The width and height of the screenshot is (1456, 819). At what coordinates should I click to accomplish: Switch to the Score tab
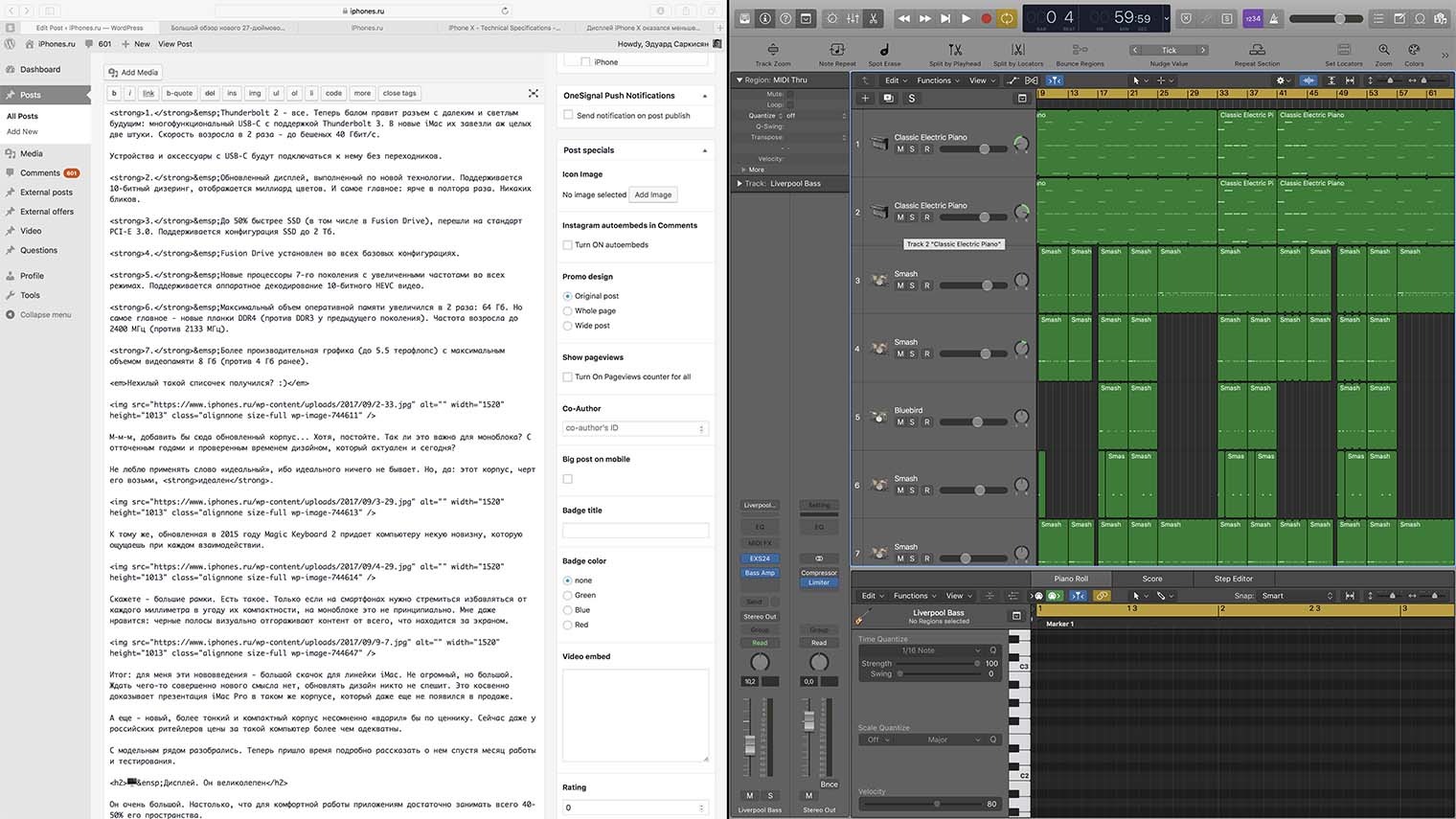tap(1151, 579)
